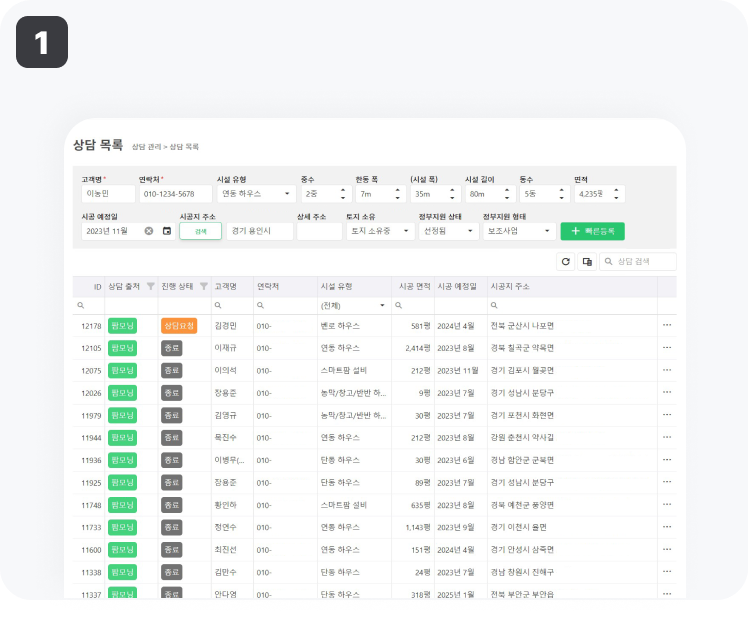This screenshot has height=620, width=748.
Task: Click the green 빠른등록 button
Action: coord(592,231)
